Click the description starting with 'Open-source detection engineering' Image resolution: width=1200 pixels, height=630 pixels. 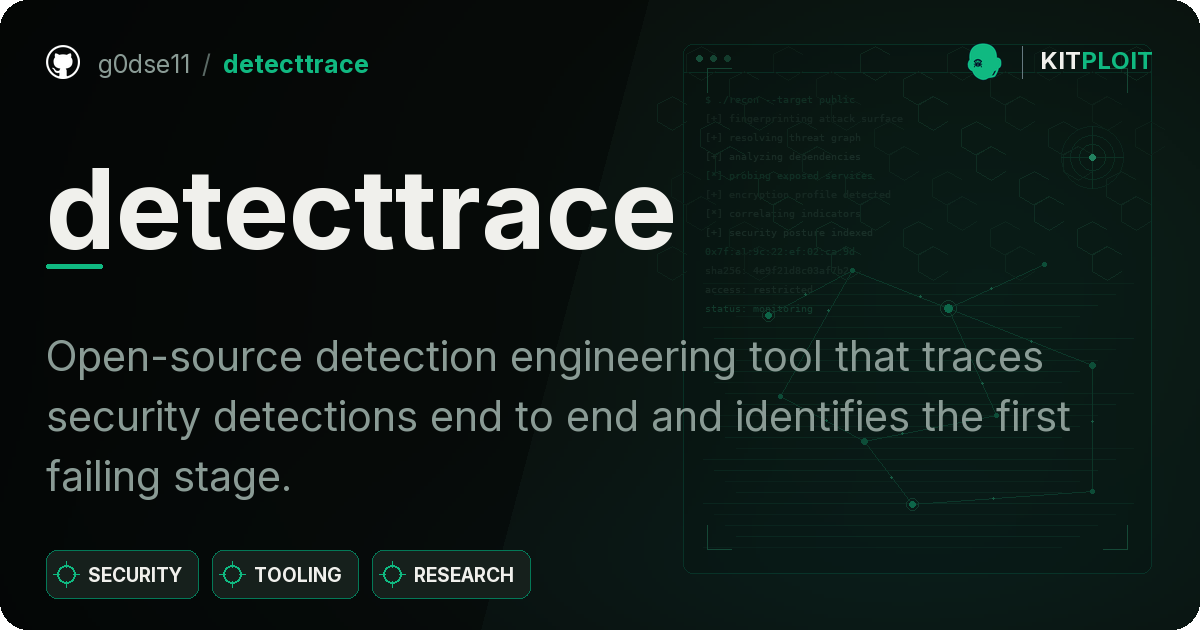pyautogui.click(x=559, y=418)
